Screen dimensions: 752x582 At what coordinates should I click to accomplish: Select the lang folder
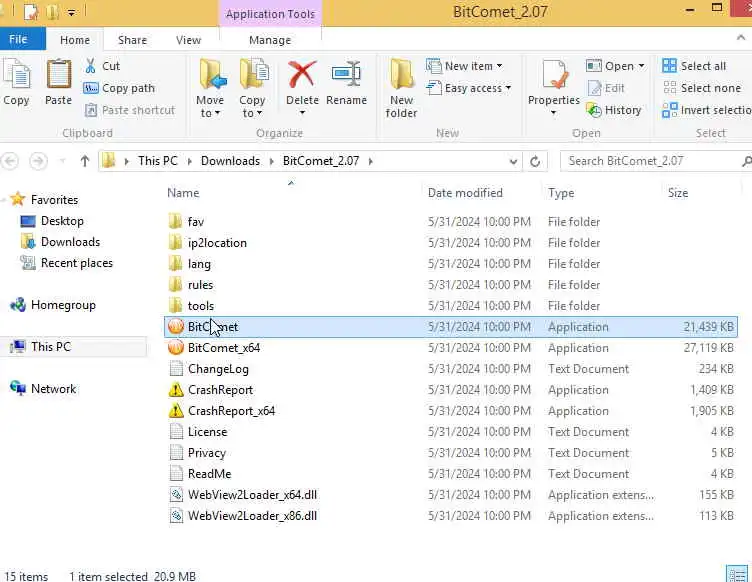(x=199, y=264)
